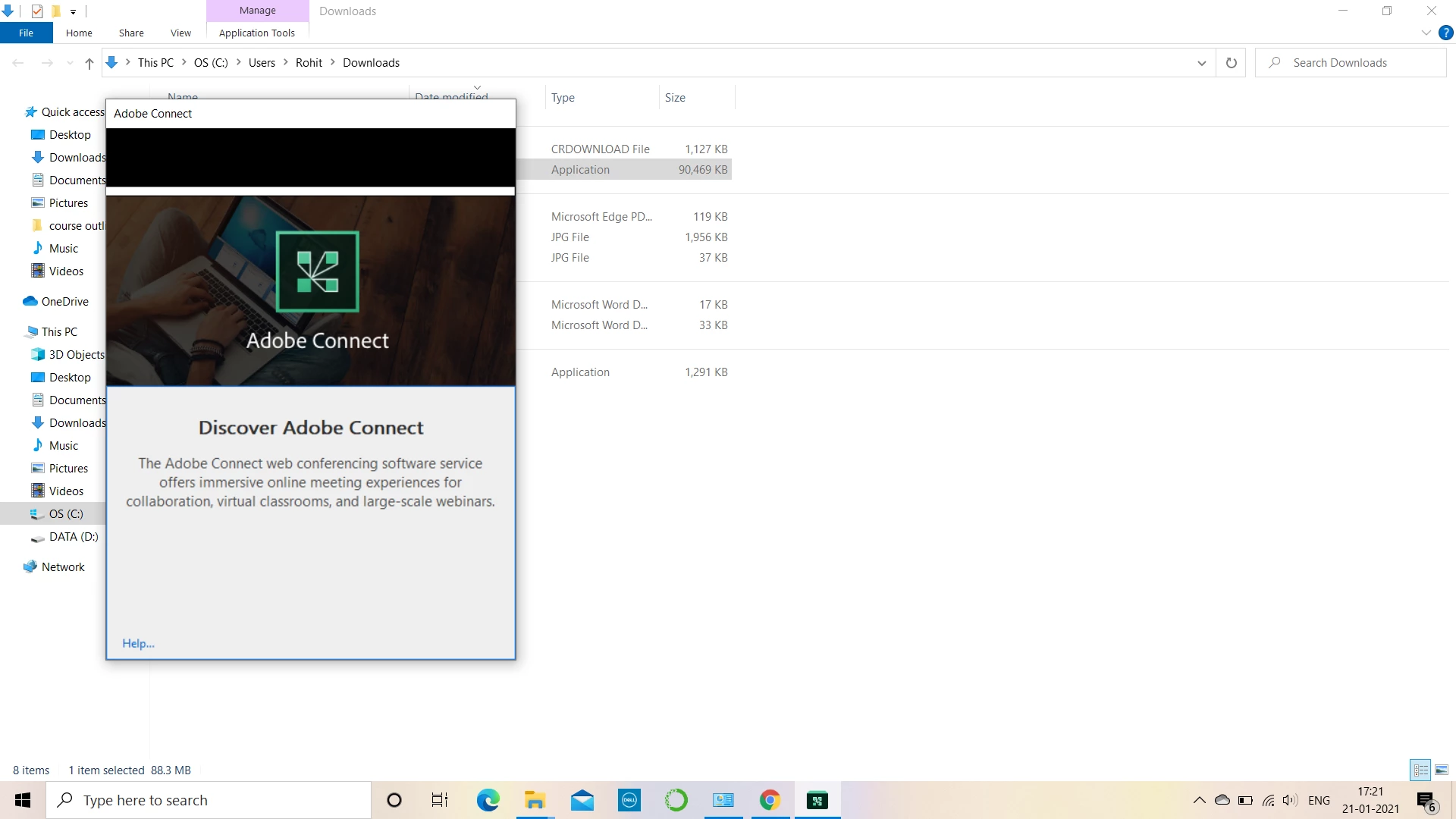Click the Help... link
This screenshot has height=819, width=1456.
coord(138,643)
